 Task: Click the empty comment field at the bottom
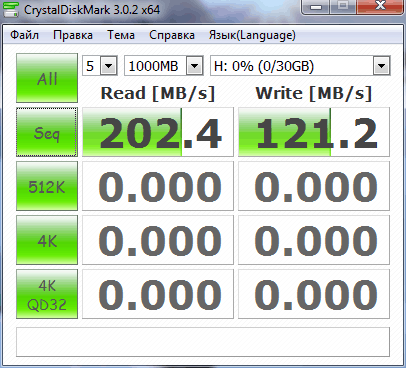[203, 342]
